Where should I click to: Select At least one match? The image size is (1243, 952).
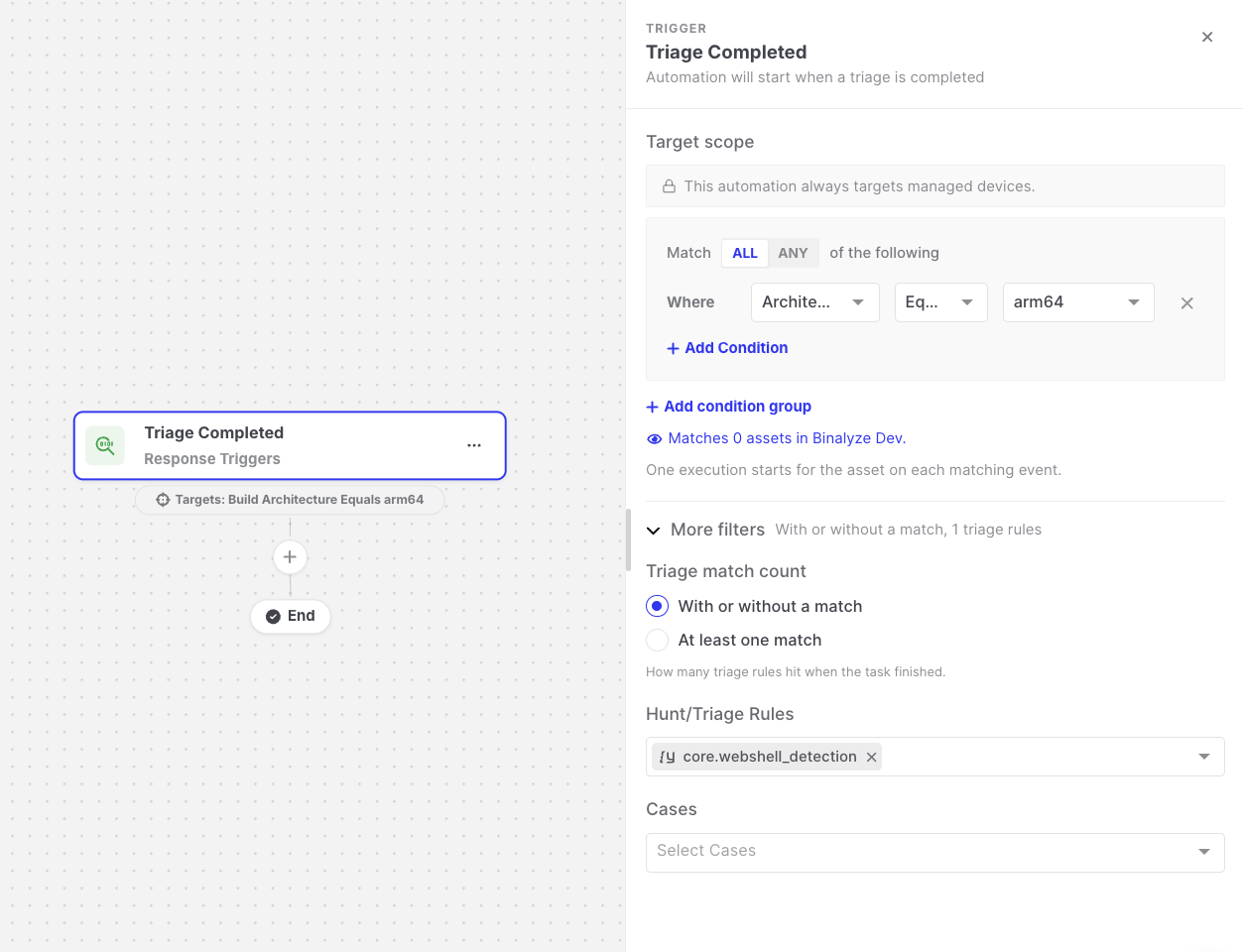[x=657, y=640]
